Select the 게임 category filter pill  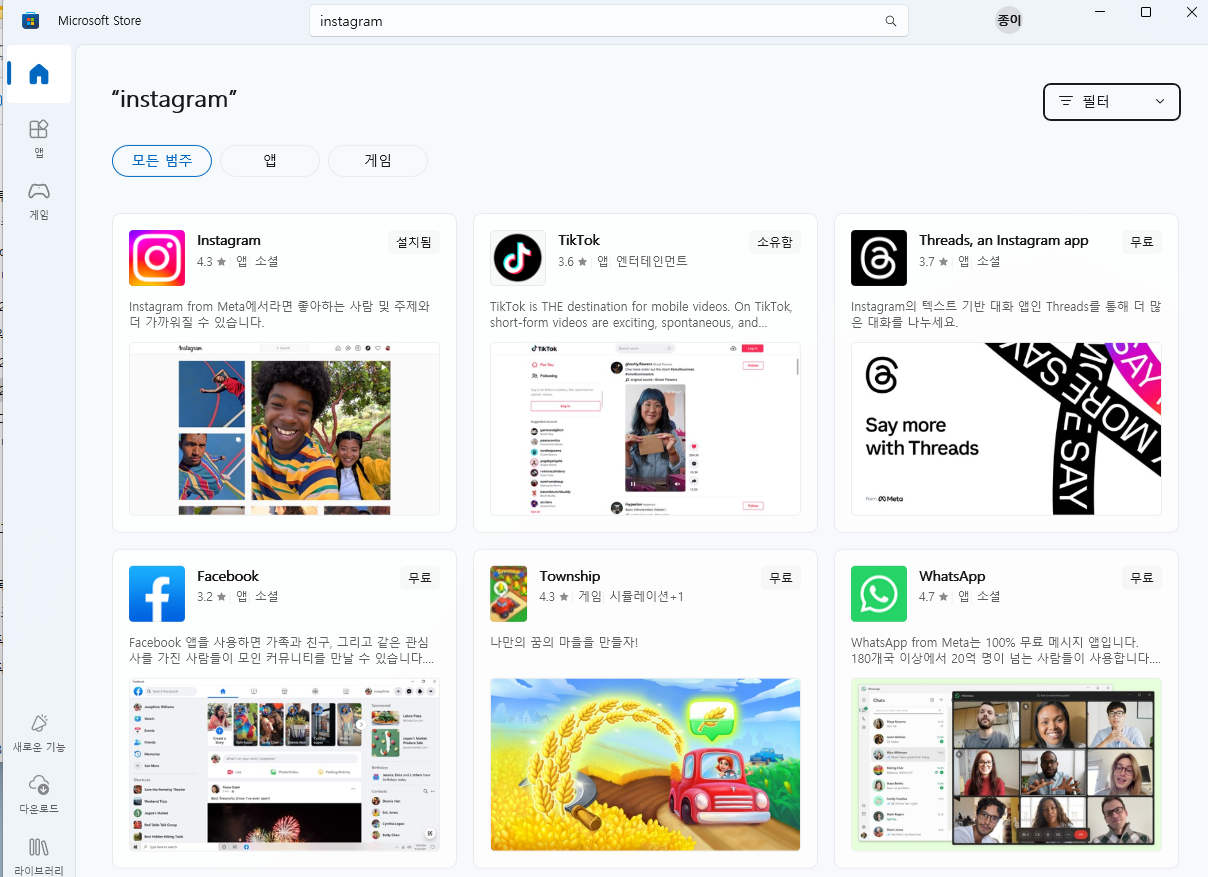pyautogui.click(x=378, y=161)
